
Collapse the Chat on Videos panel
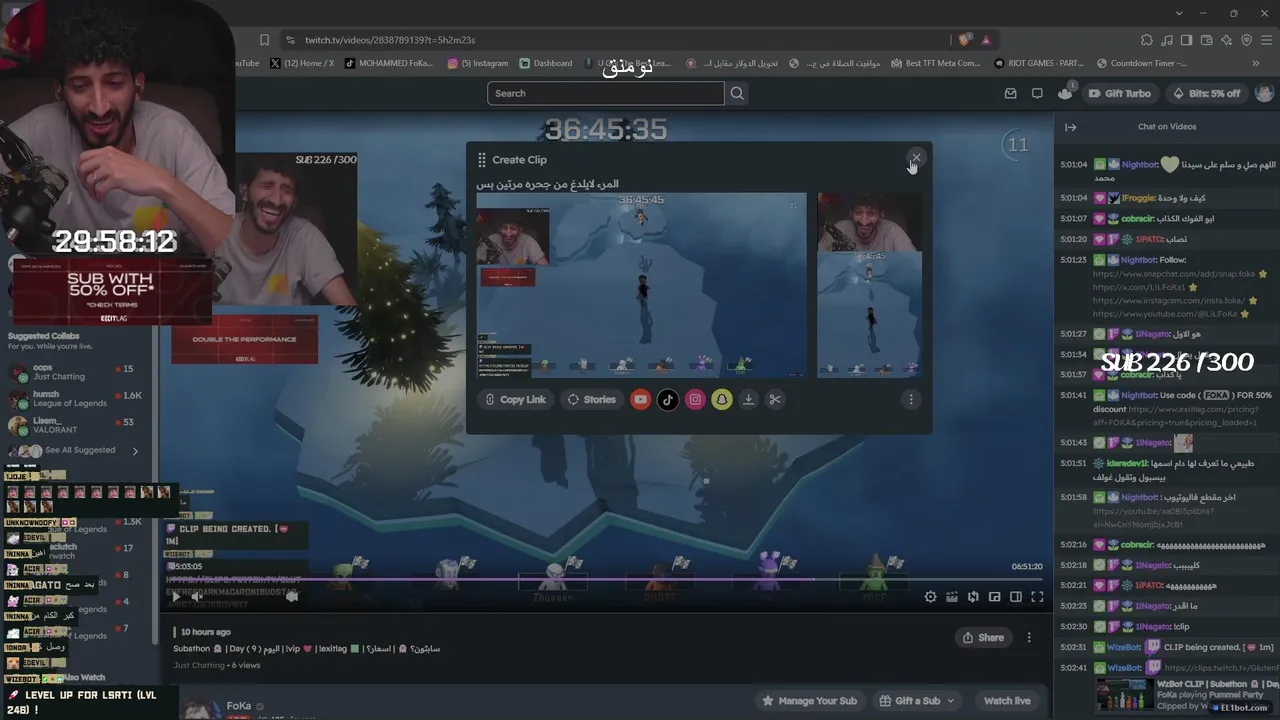tap(1070, 127)
